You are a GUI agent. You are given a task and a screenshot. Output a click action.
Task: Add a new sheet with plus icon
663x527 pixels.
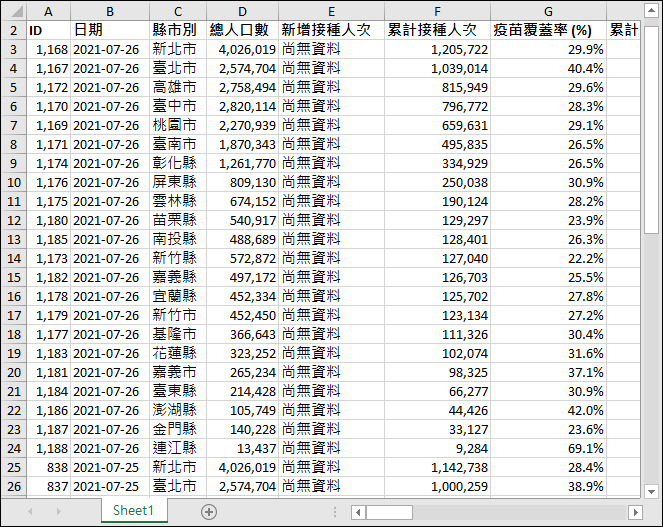(208, 512)
